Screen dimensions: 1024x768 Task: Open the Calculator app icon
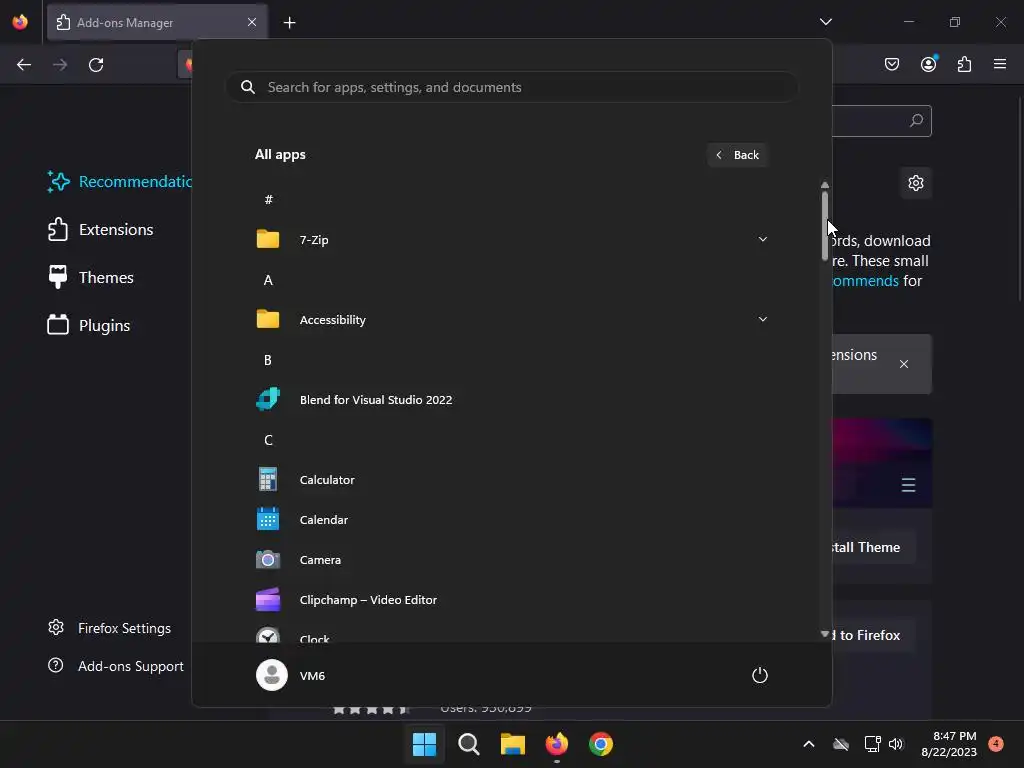click(x=268, y=479)
